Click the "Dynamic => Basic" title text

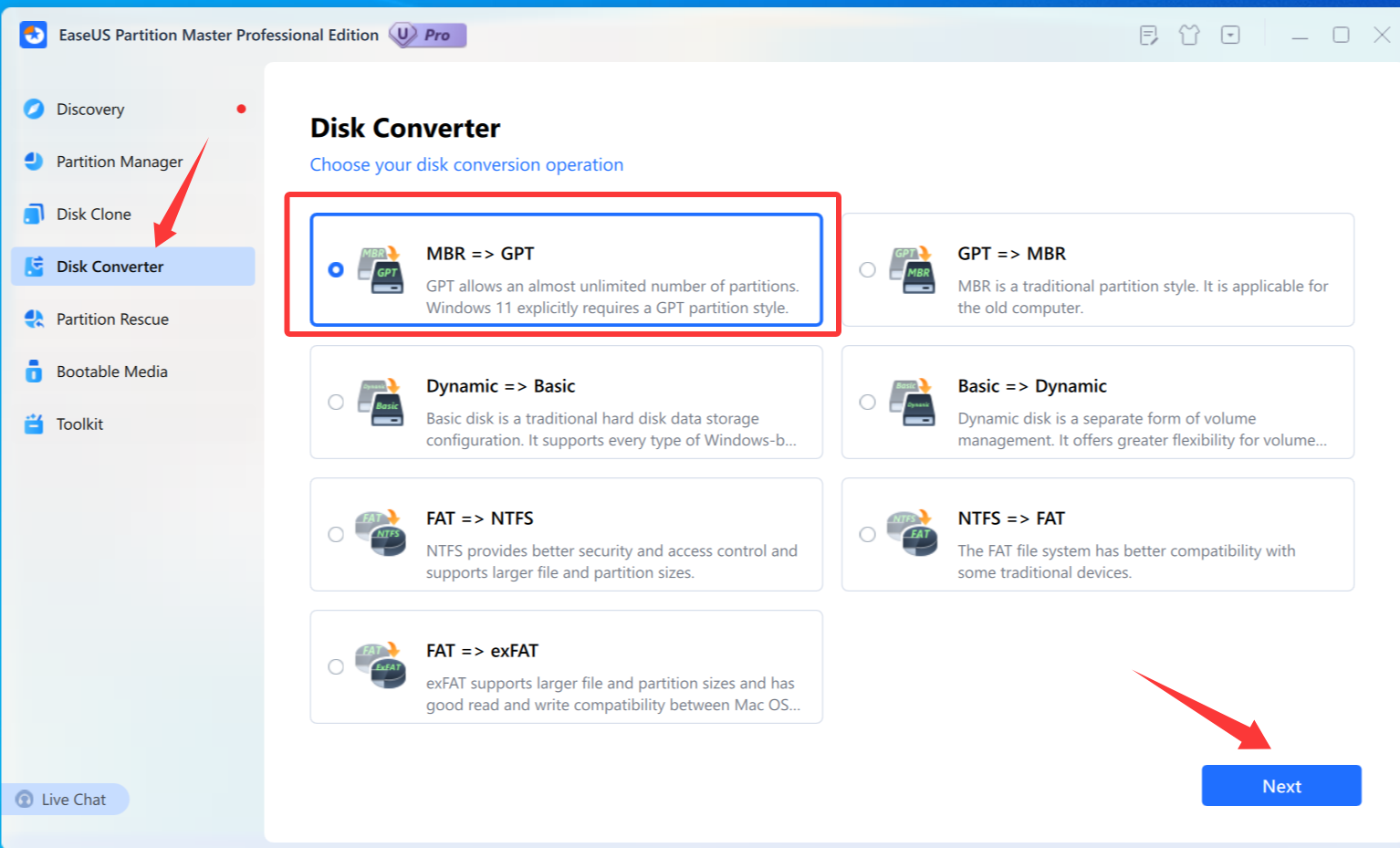click(500, 386)
